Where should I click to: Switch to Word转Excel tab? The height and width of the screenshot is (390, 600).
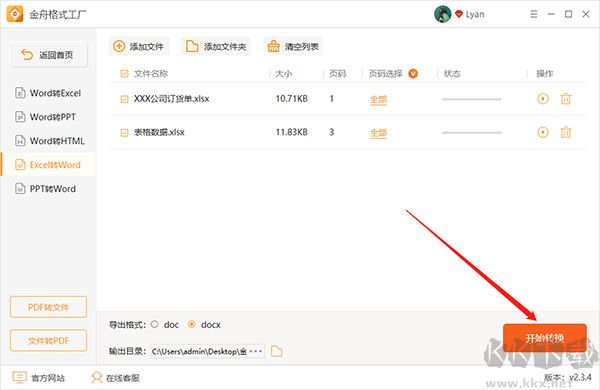tap(48, 93)
